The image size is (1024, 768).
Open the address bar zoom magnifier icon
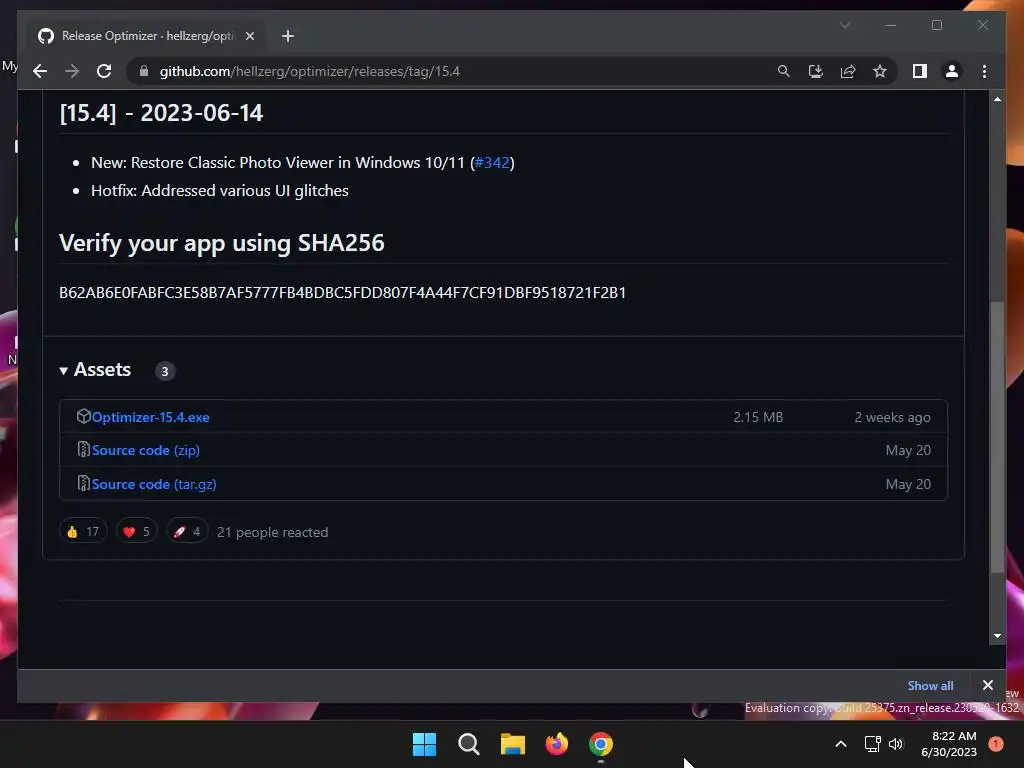click(x=784, y=71)
